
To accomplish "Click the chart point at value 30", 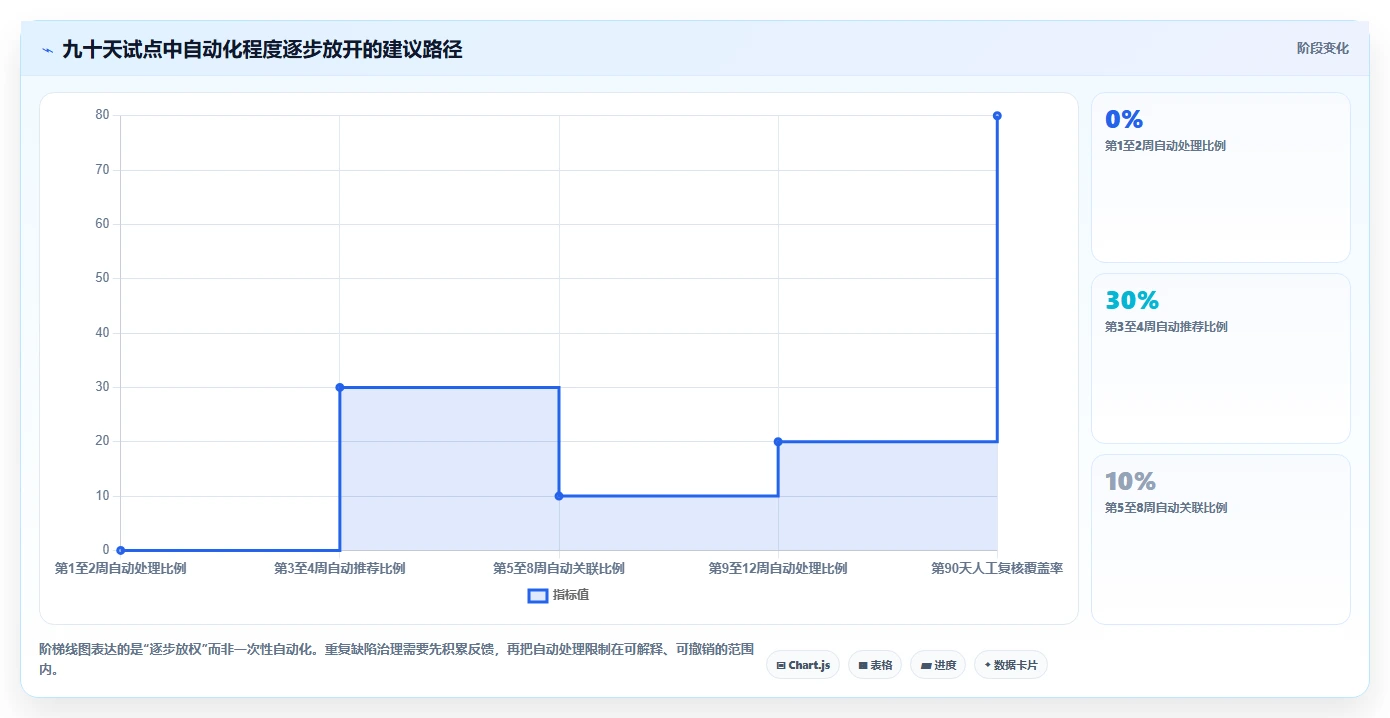I will pyautogui.click(x=340, y=387).
